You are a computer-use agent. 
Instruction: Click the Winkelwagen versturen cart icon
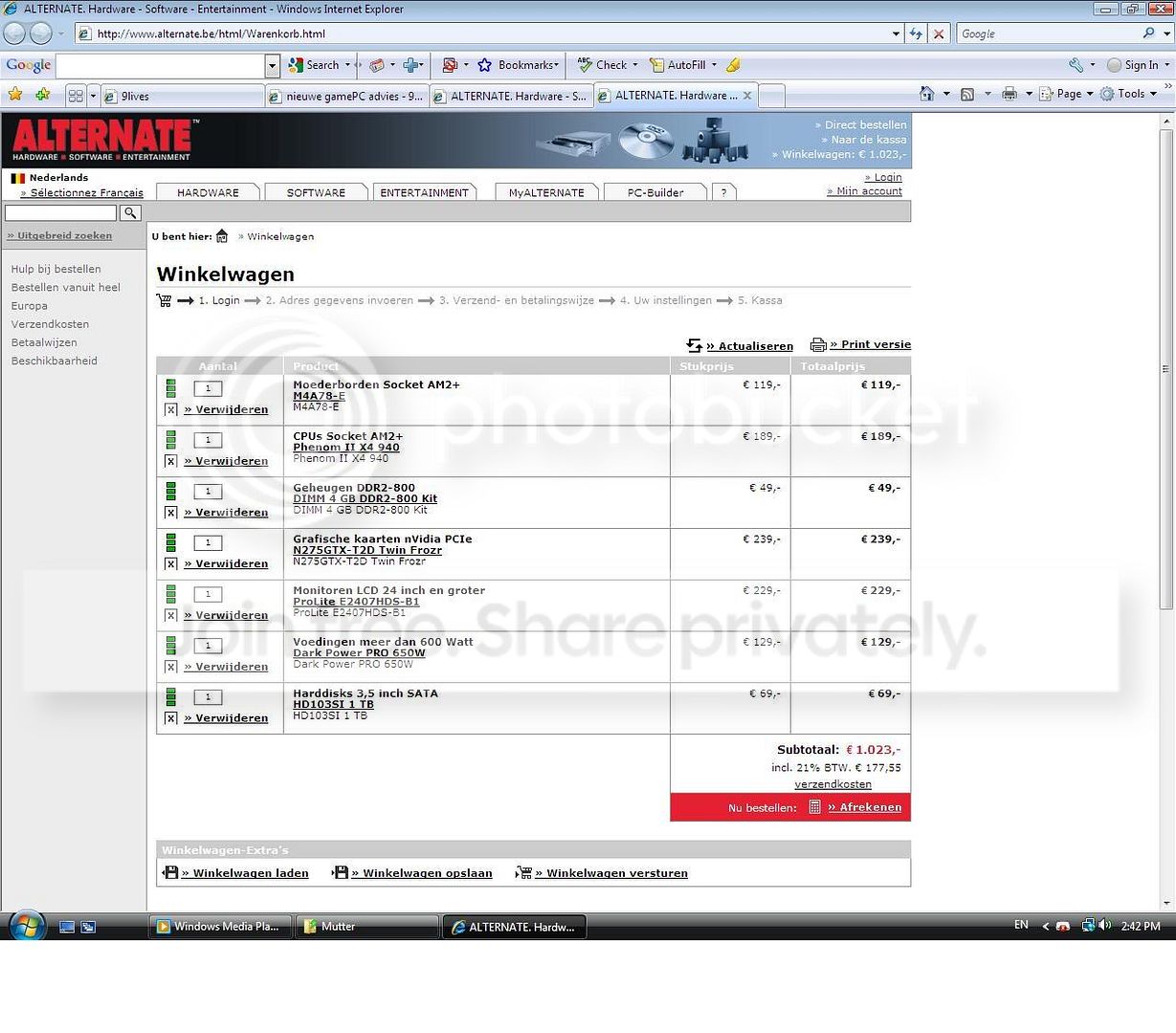point(523,872)
